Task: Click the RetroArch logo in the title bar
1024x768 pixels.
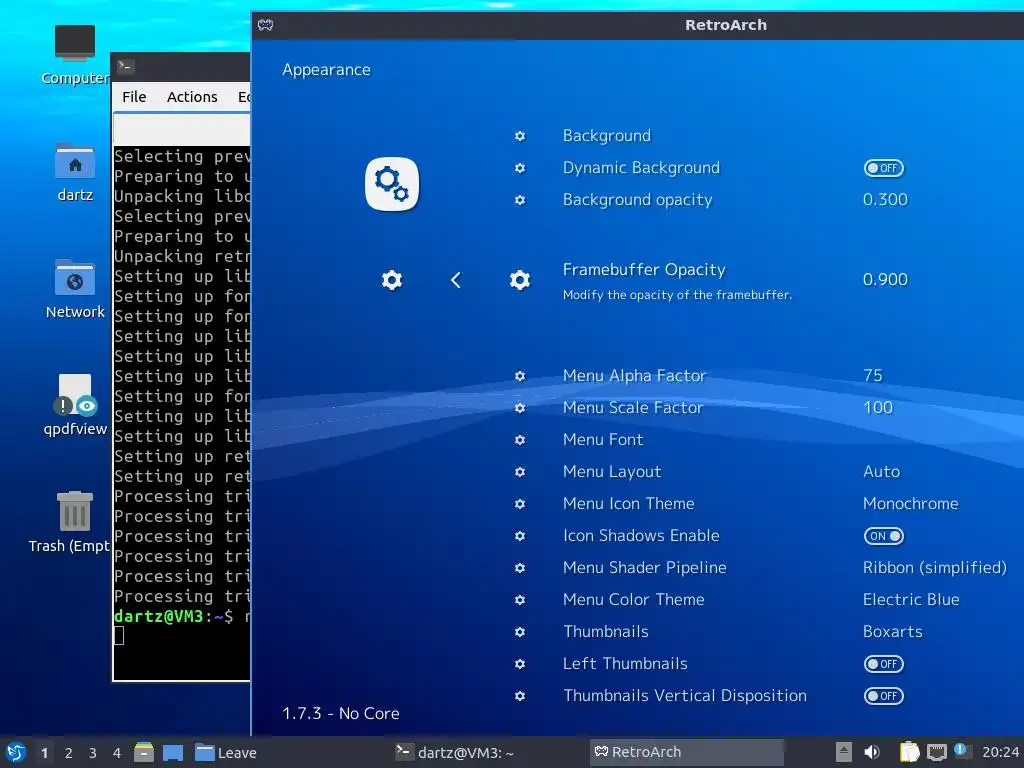Action: pyautogui.click(x=265, y=25)
